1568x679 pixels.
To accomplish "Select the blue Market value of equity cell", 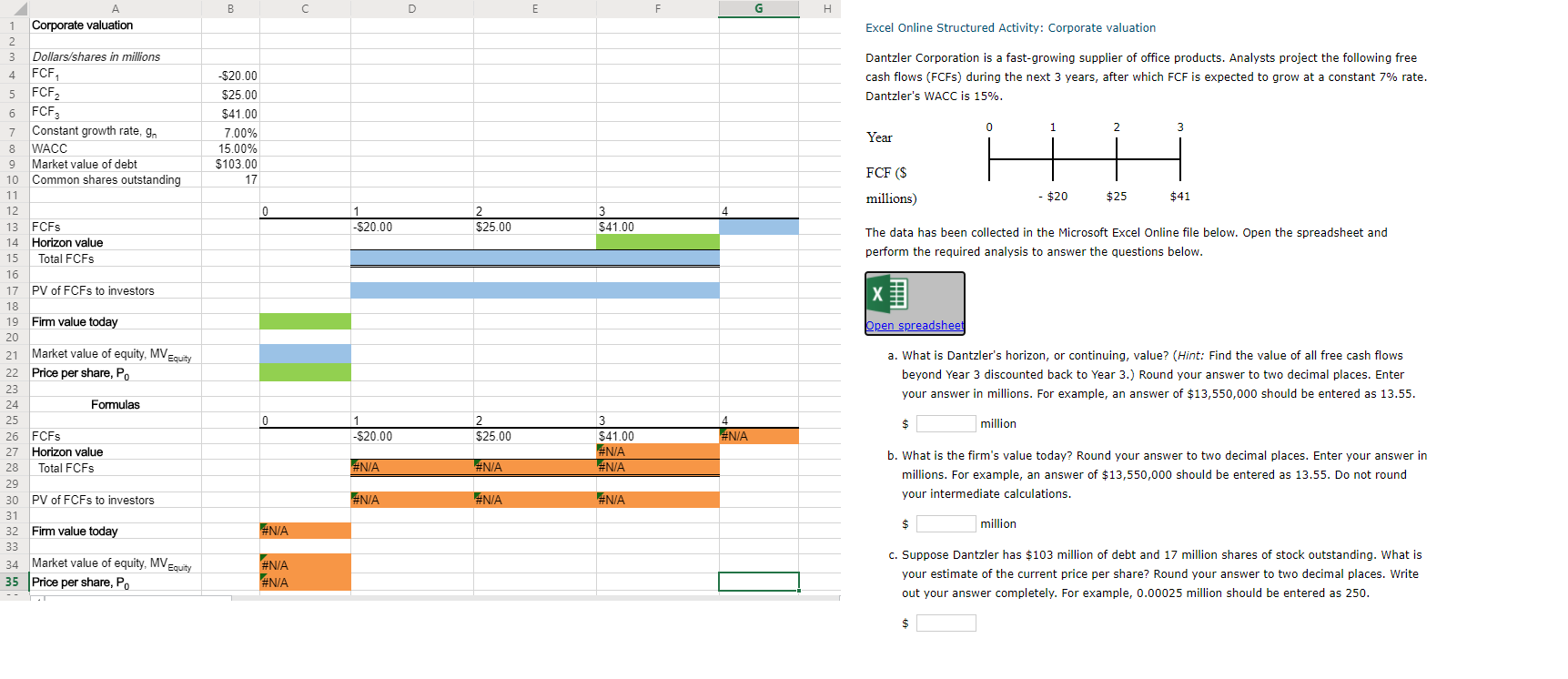I will (305, 354).
